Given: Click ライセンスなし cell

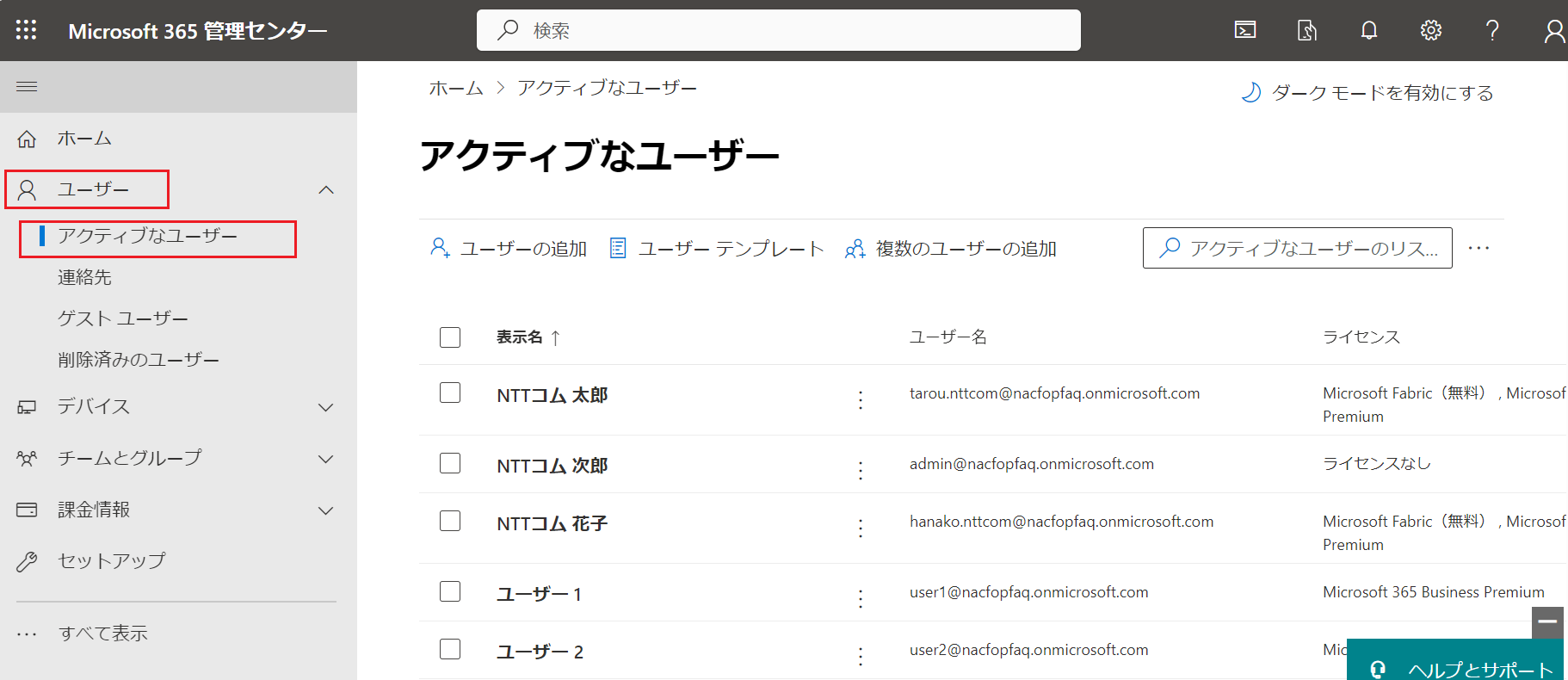Looking at the screenshot, I should (1377, 463).
